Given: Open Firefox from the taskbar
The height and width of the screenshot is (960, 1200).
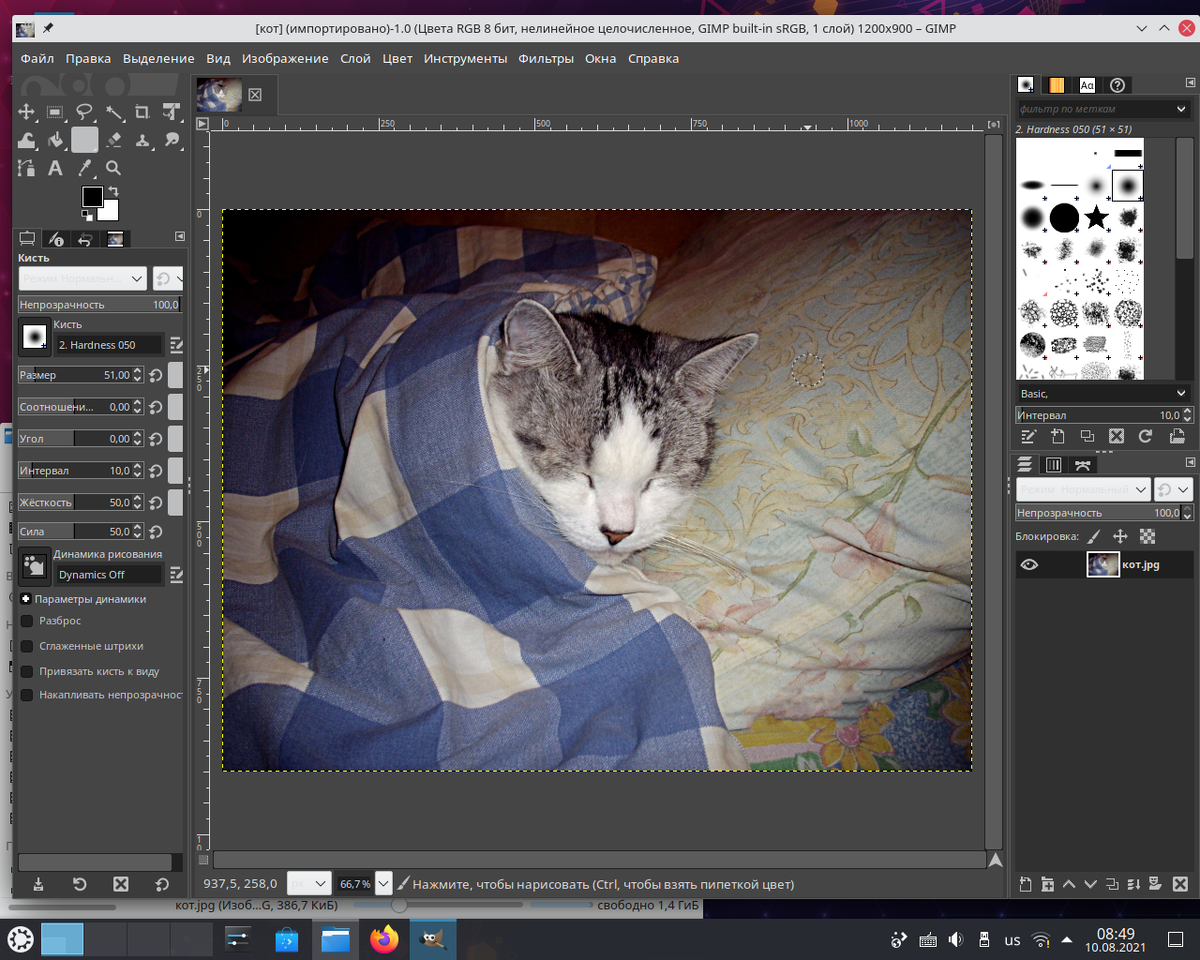Looking at the screenshot, I should (x=384, y=939).
